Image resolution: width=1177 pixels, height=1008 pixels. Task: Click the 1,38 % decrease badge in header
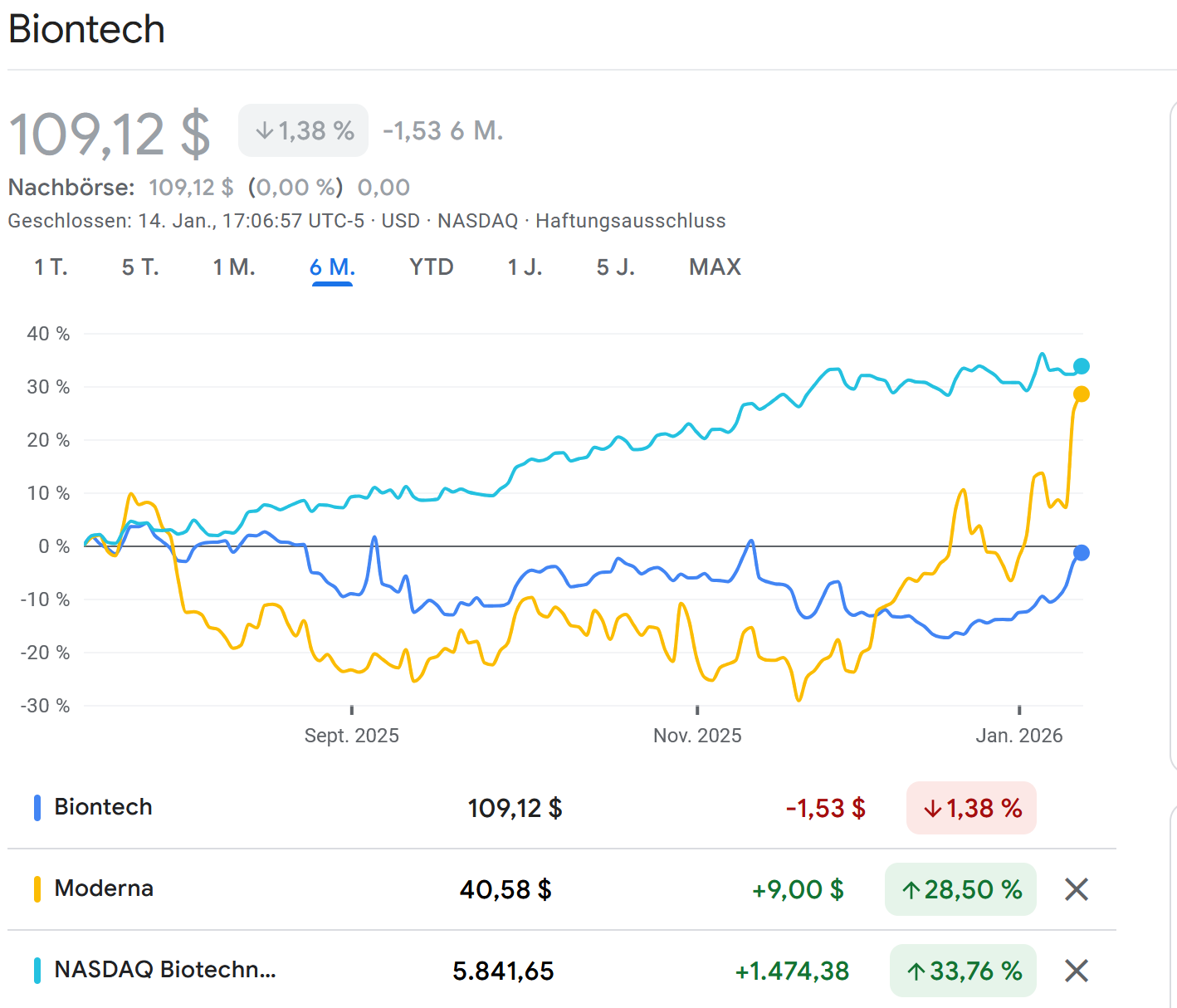tap(304, 130)
